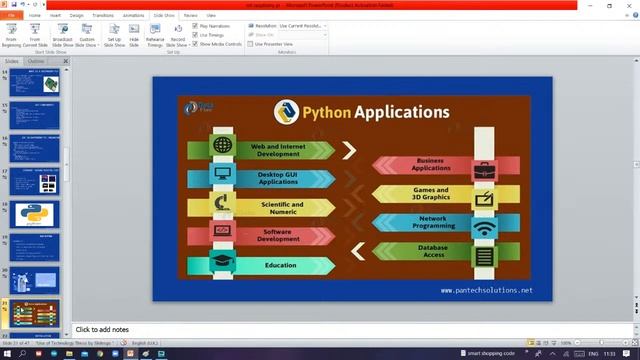640x360 pixels.
Task: Enable Use Presenter View checkbox
Action: [250, 44]
